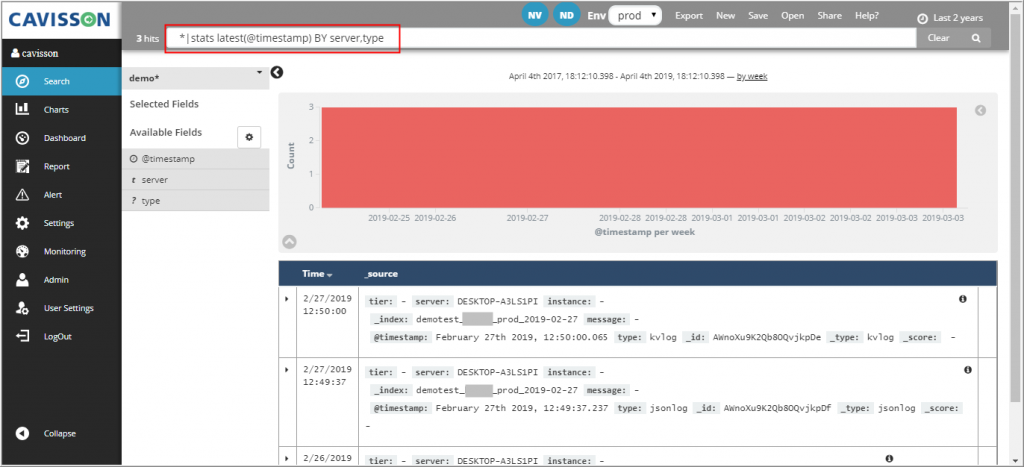Click the LogOut sidebar item
Image resolution: width=1024 pixels, height=467 pixels.
pos(57,337)
